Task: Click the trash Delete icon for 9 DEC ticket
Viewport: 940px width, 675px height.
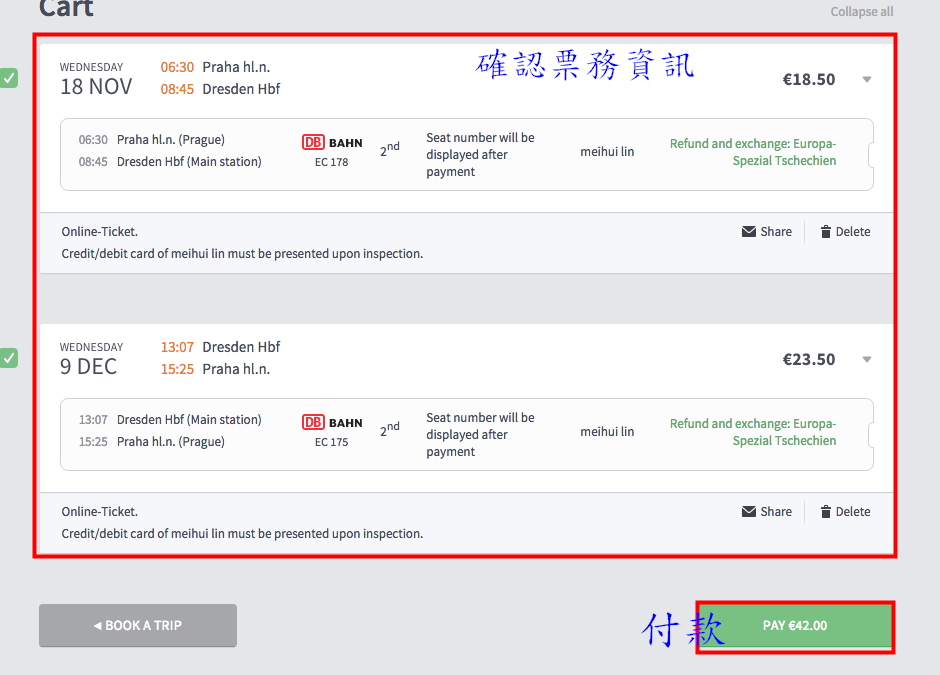Action: [826, 512]
